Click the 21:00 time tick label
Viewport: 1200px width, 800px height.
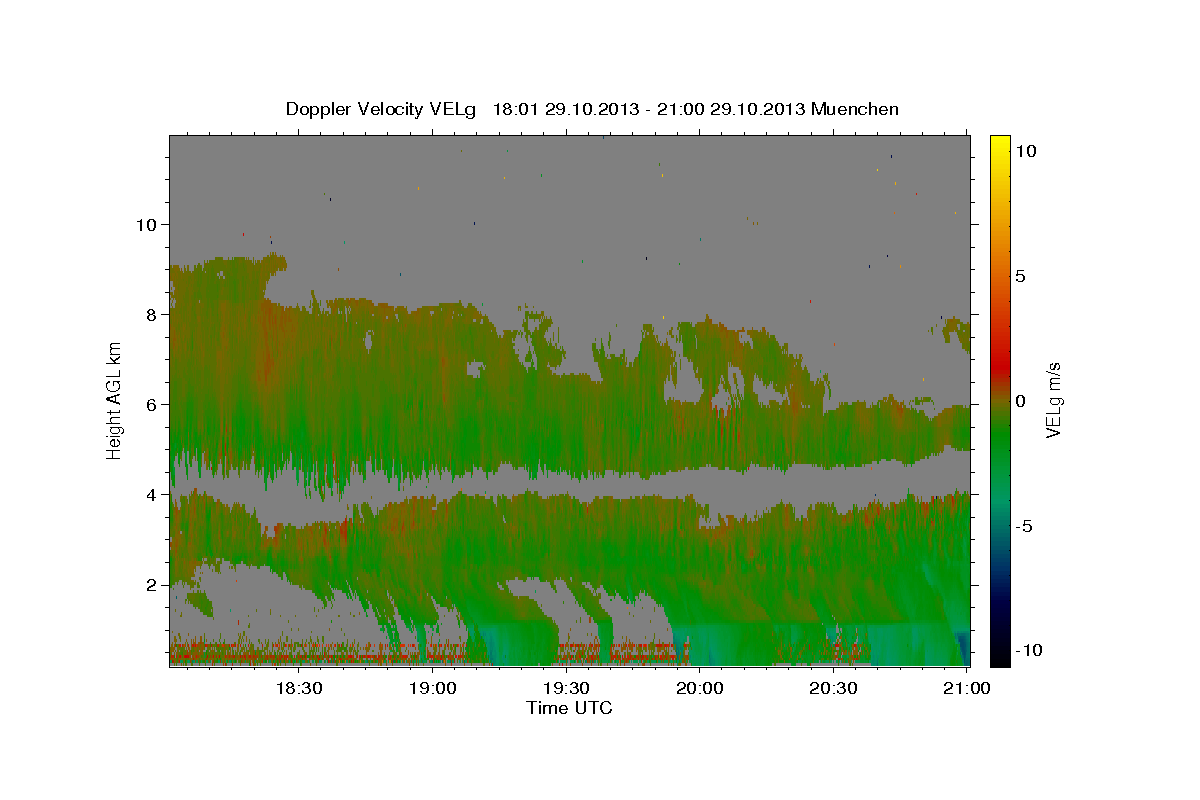point(967,688)
